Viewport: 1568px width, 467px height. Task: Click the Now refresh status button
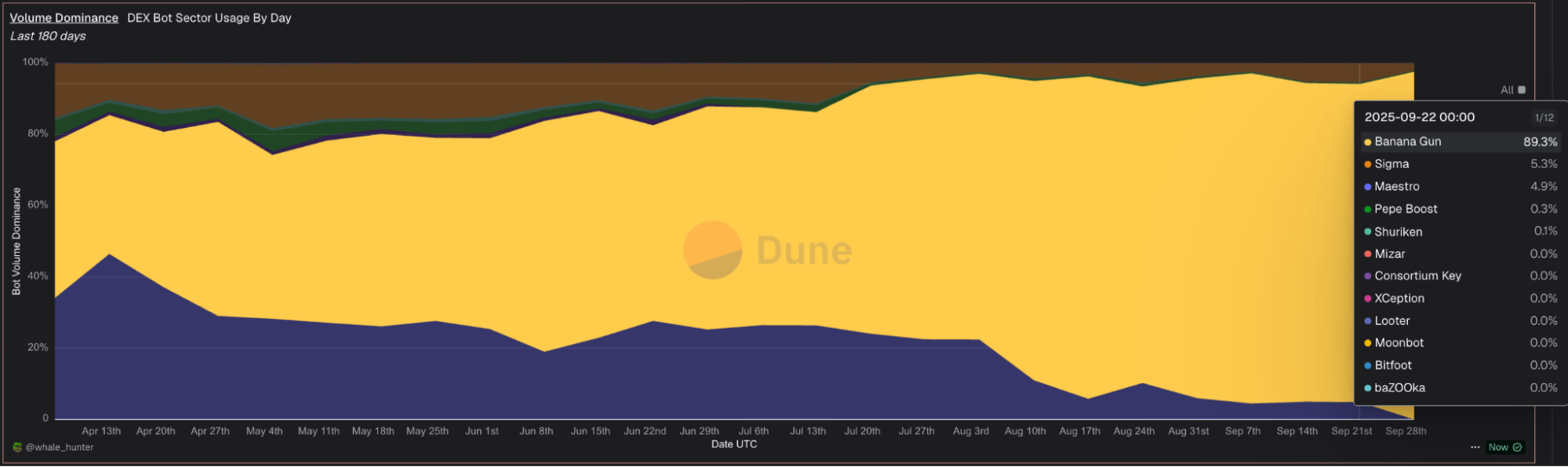coord(1505,447)
